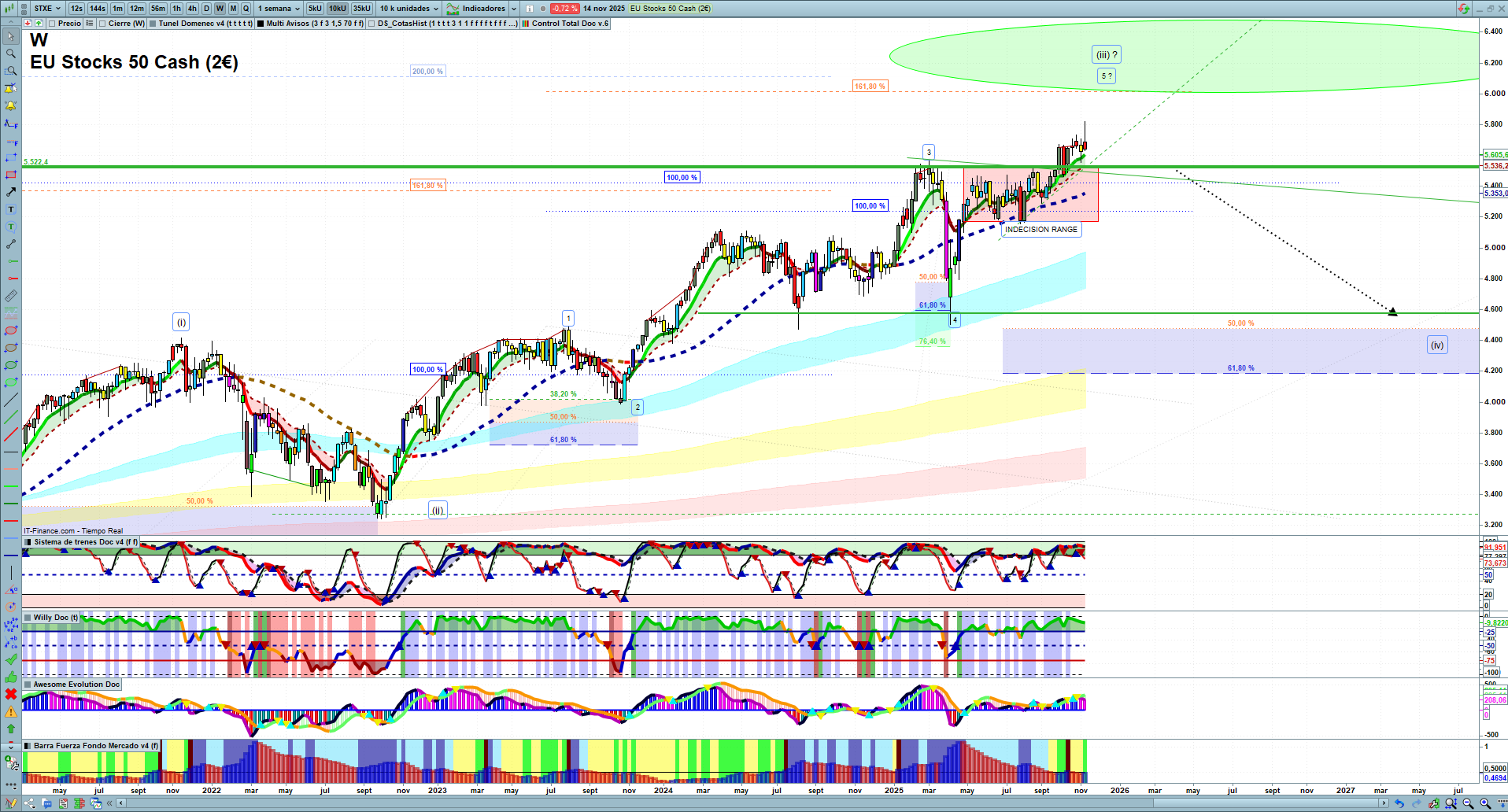Show 10kU units of history

pos(338,9)
